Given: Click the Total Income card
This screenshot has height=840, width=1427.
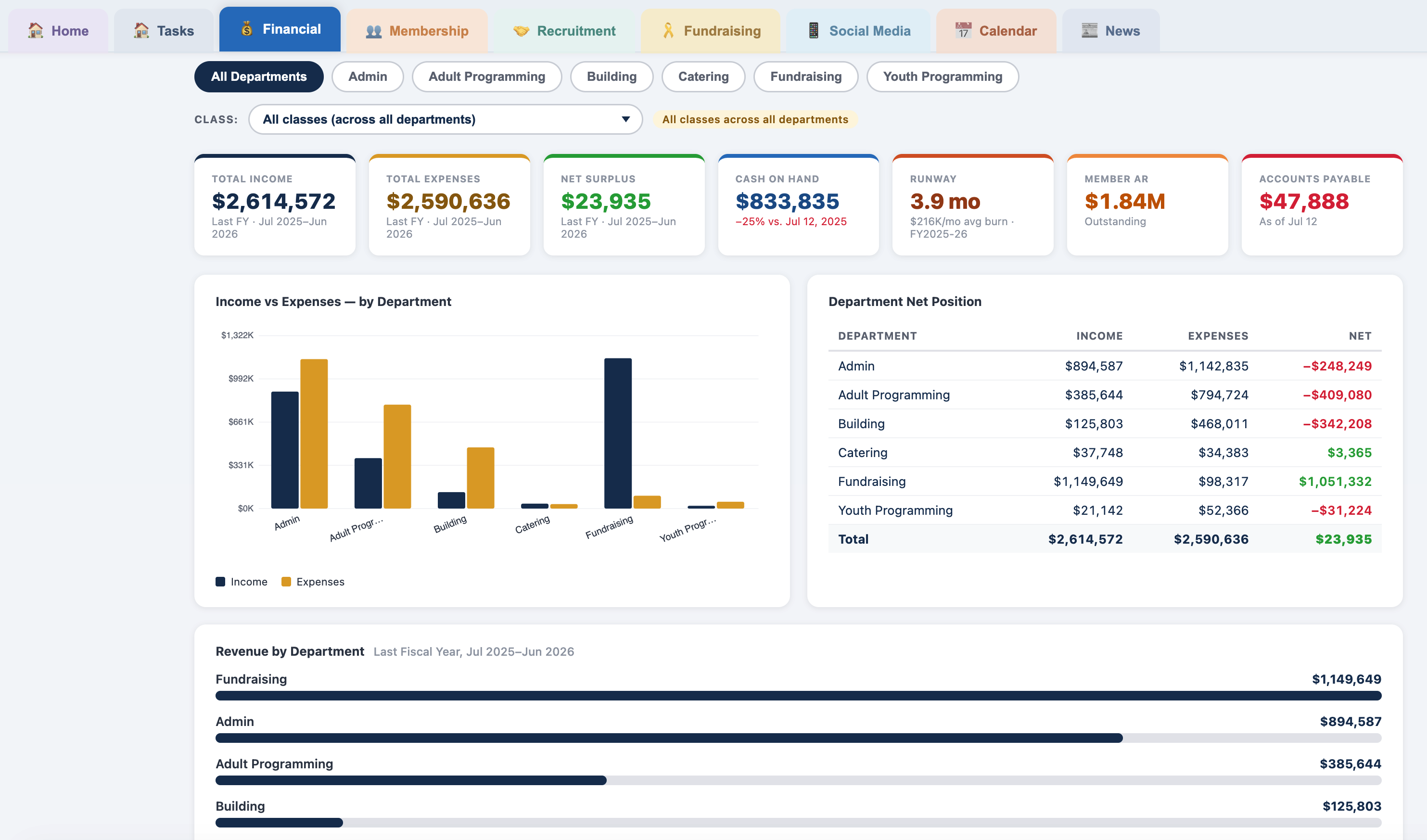Looking at the screenshot, I should (275, 205).
